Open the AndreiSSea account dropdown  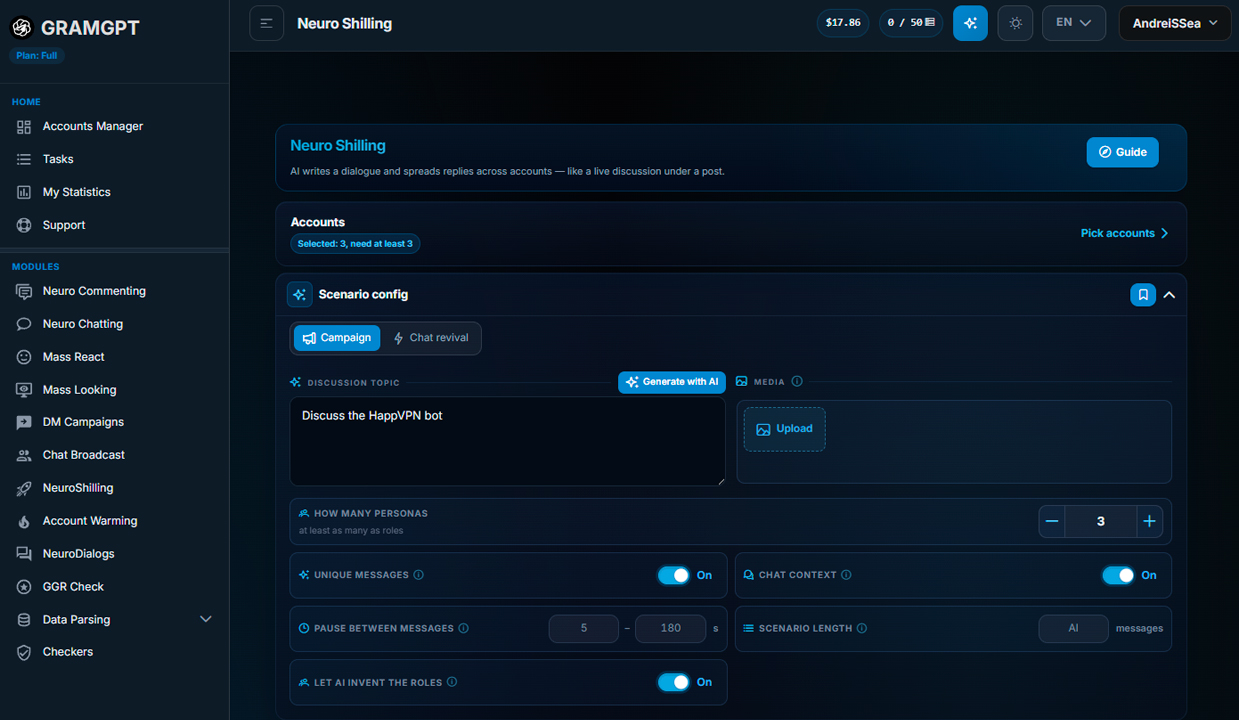1175,23
